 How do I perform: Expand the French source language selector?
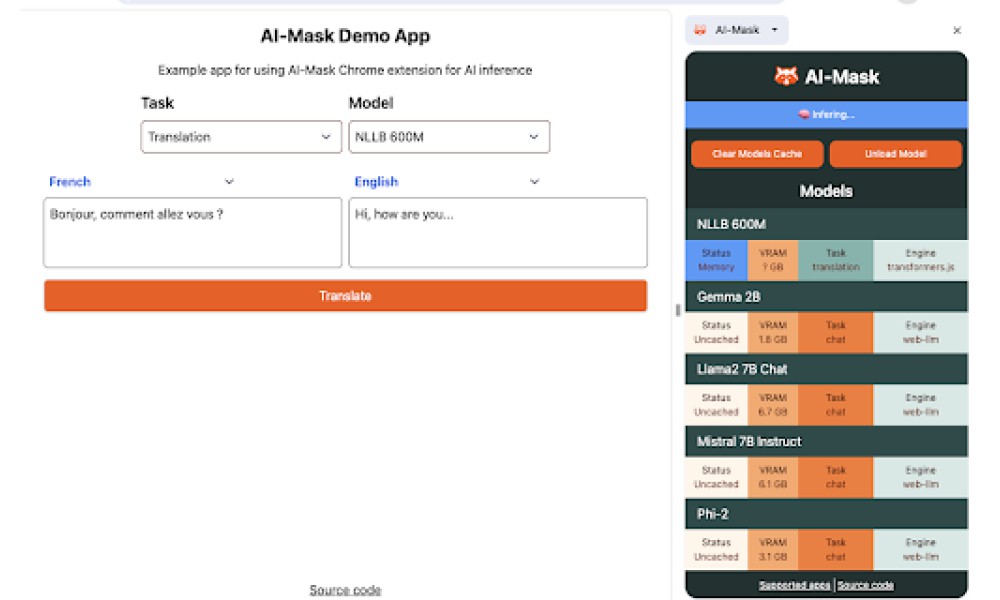pyautogui.click(x=141, y=182)
